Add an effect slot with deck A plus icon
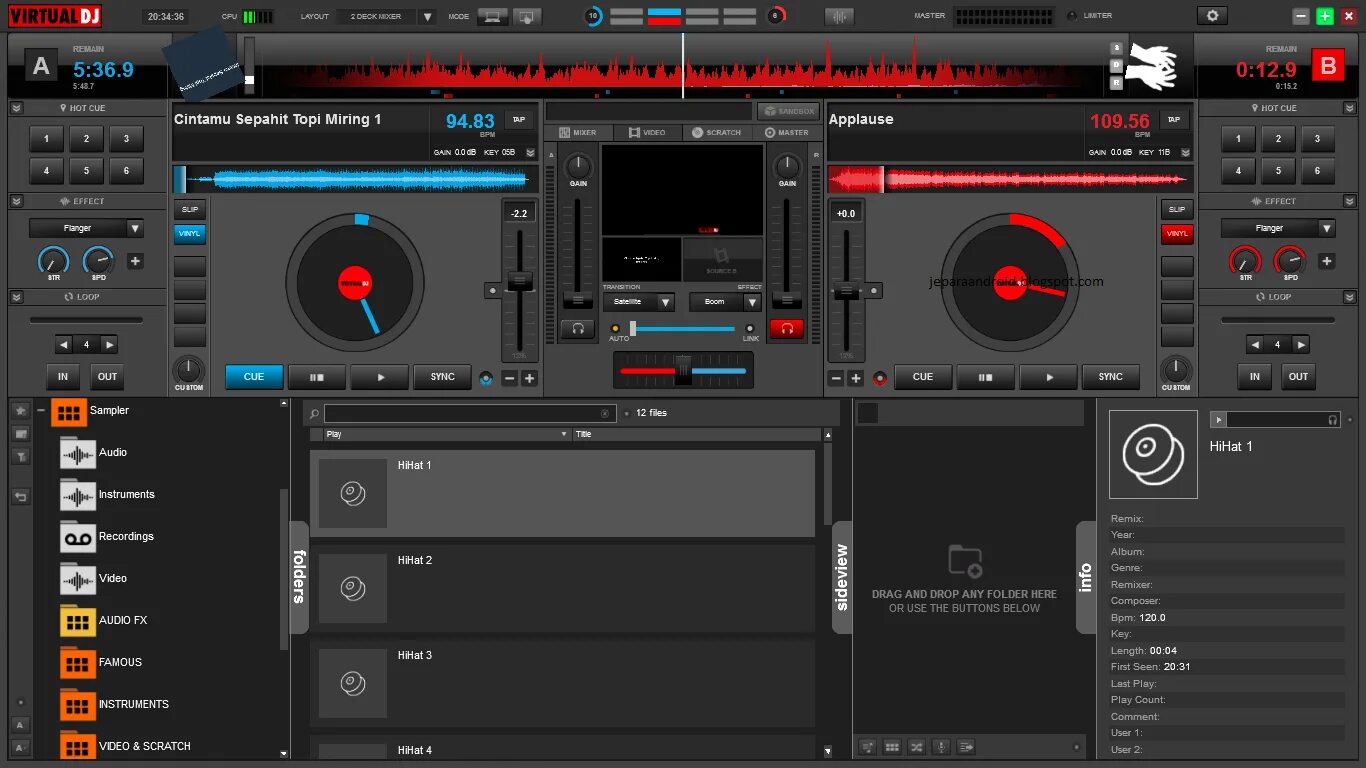1366x768 pixels. [135, 262]
